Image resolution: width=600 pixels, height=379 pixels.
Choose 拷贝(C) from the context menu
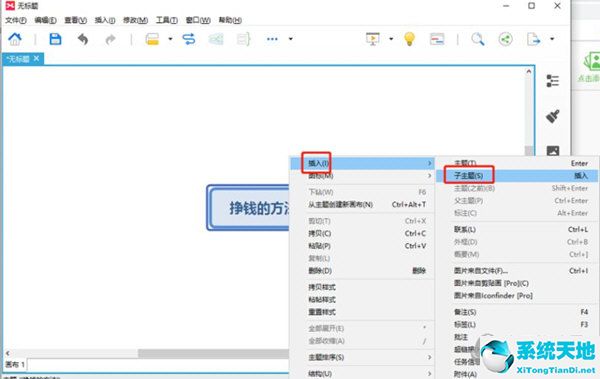pos(362,234)
